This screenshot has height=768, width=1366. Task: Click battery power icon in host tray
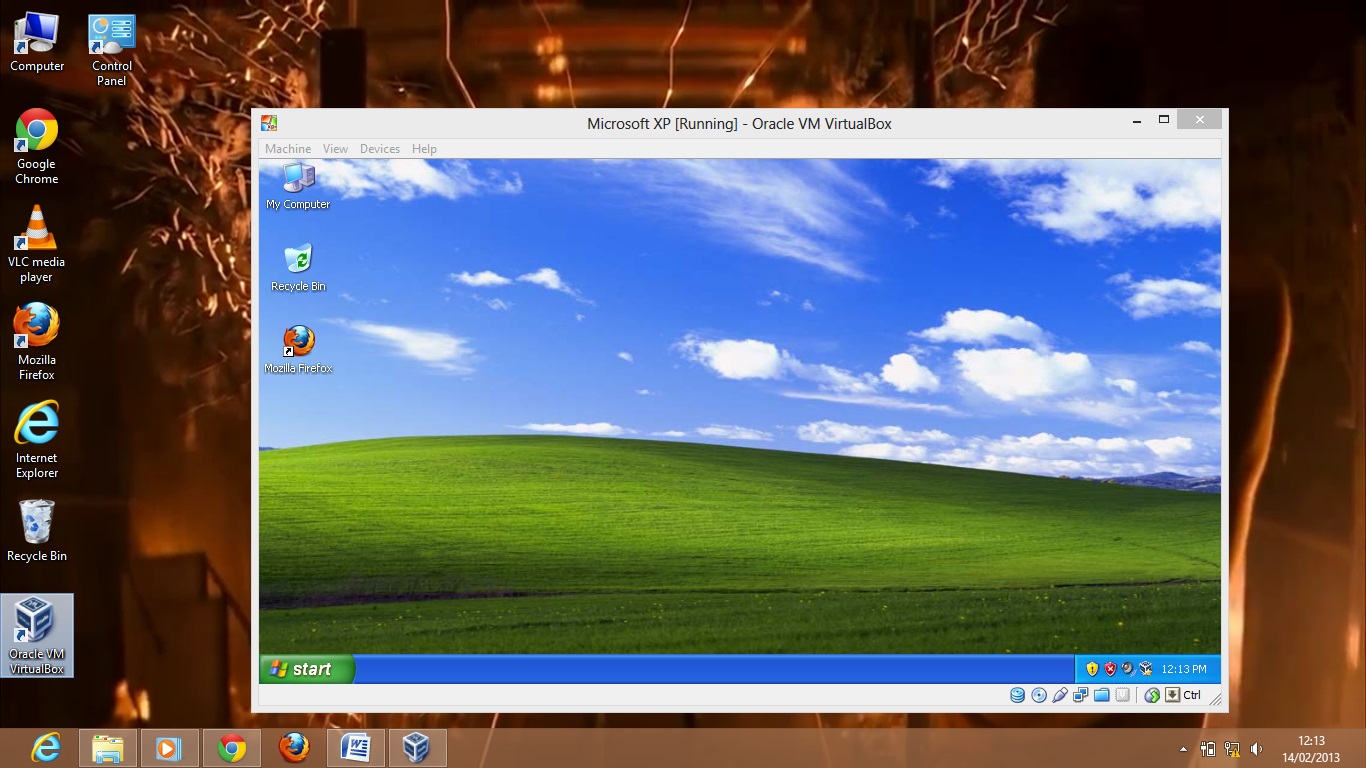pyautogui.click(x=1208, y=748)
